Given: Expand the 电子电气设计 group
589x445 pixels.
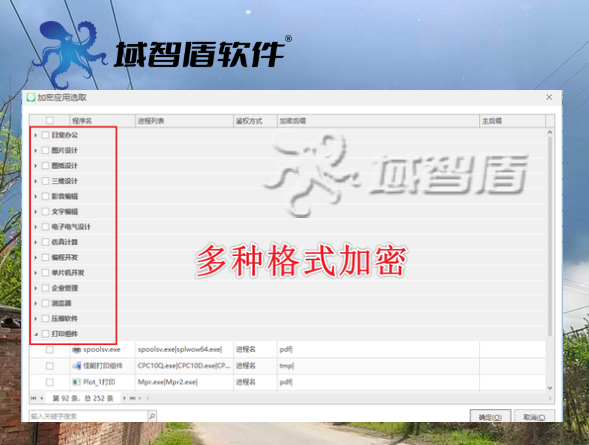Looking at the screenshot, I should click(x=36, y=227).
